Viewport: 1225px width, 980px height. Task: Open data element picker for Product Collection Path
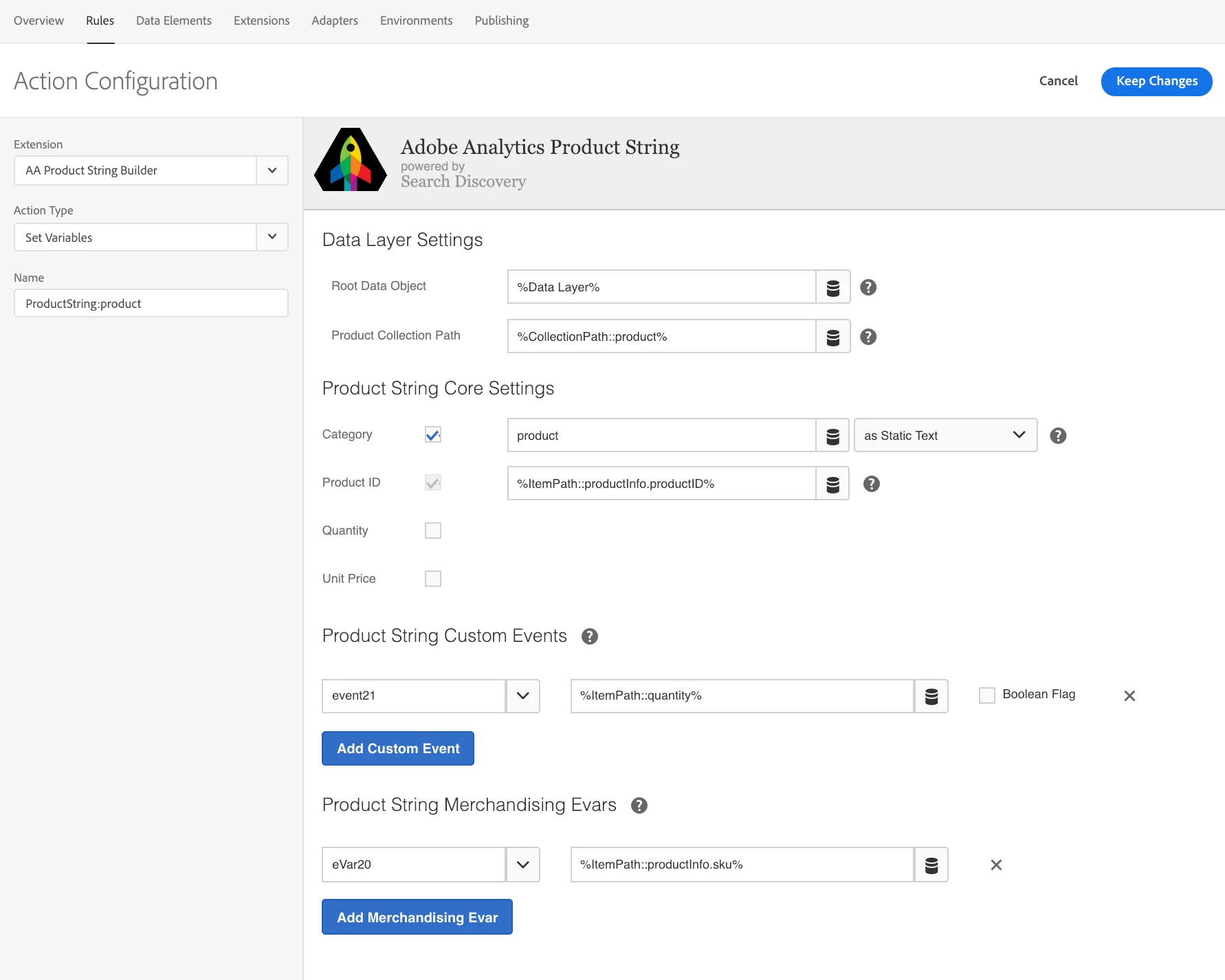[833, 337]
